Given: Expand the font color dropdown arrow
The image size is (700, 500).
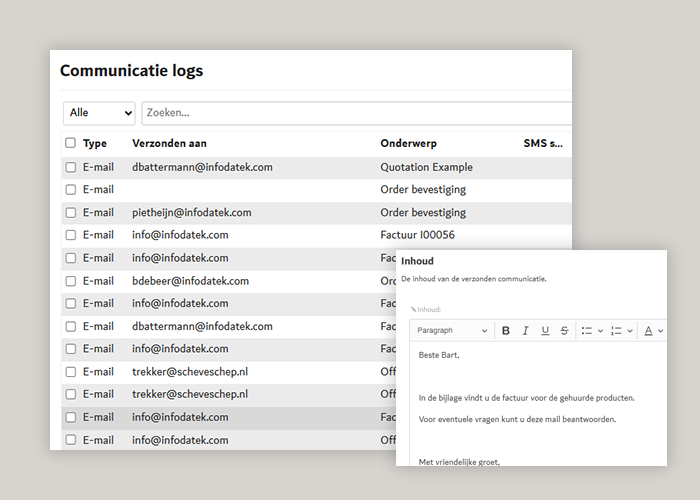Looking at the screenshot, I should [x=661, y=331].
